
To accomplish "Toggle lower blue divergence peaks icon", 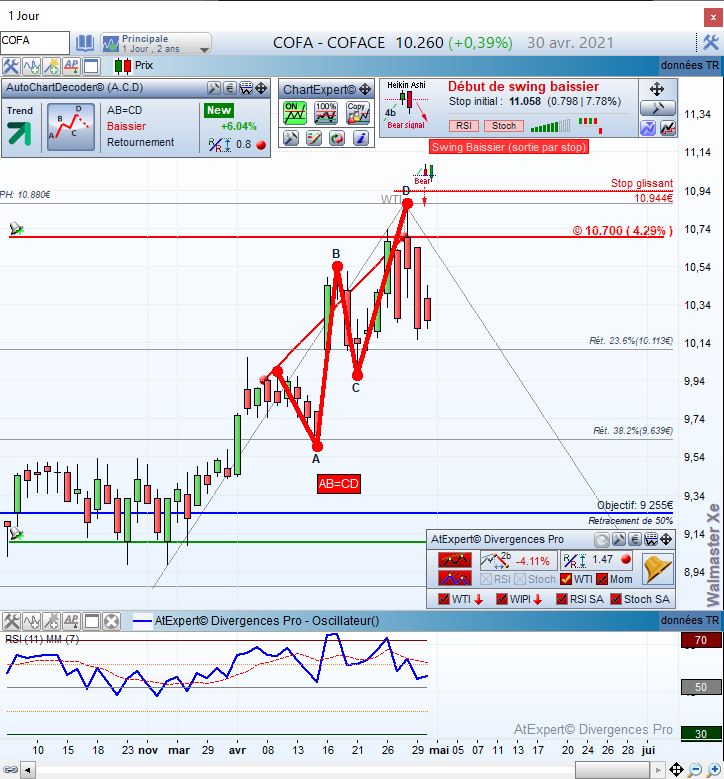I will click(455, 578).
